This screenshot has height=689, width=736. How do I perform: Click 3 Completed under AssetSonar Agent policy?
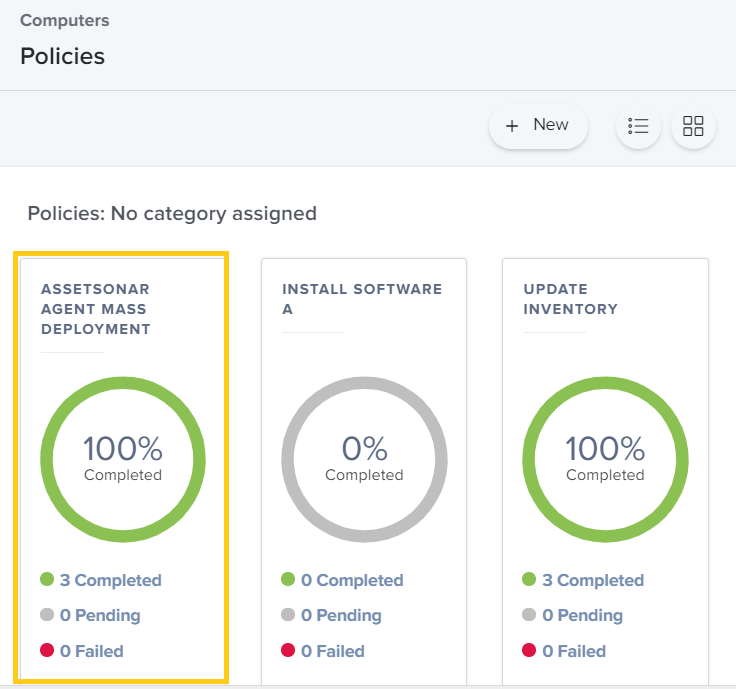[x=110, y=580]
